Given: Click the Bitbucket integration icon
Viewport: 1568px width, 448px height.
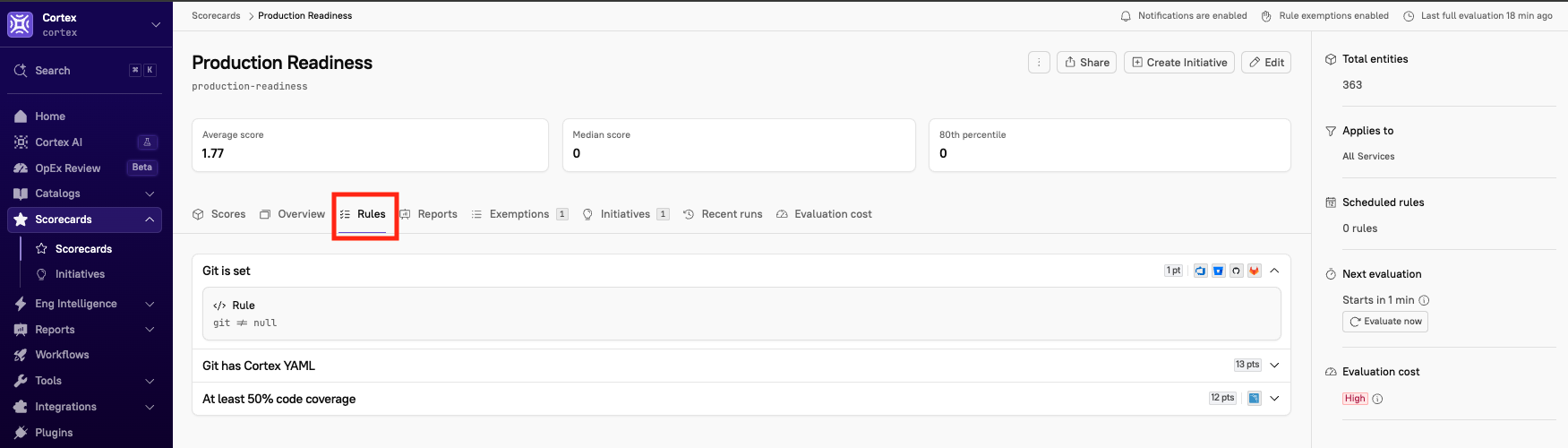Looking at the screenshot, I should tap(1219, 271).
